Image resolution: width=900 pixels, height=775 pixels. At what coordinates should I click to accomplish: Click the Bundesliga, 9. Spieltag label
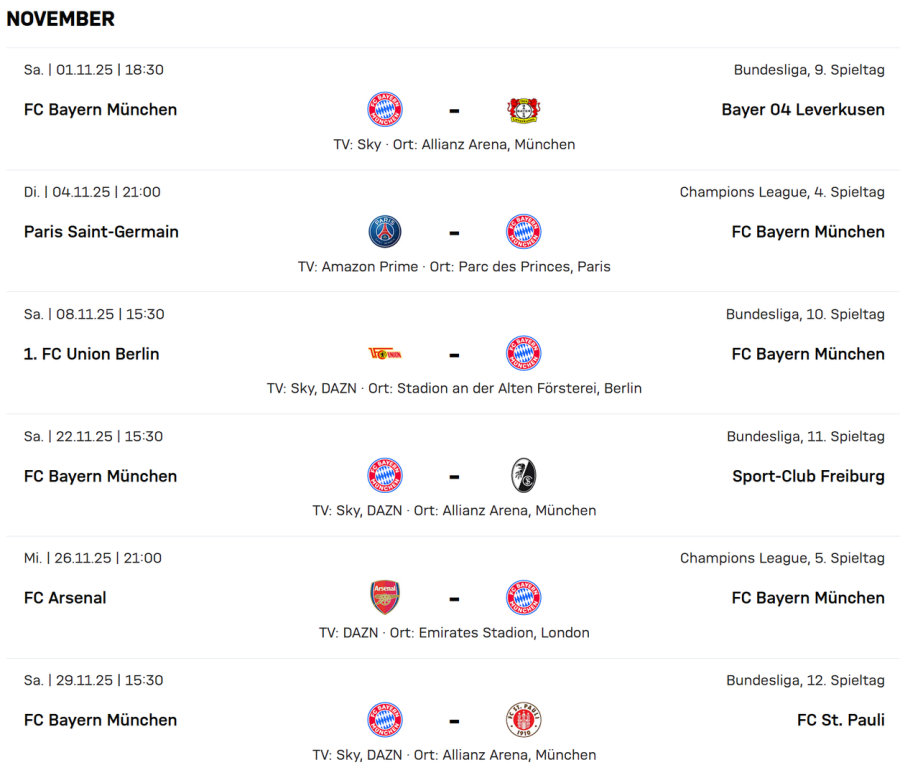[809, 70]
